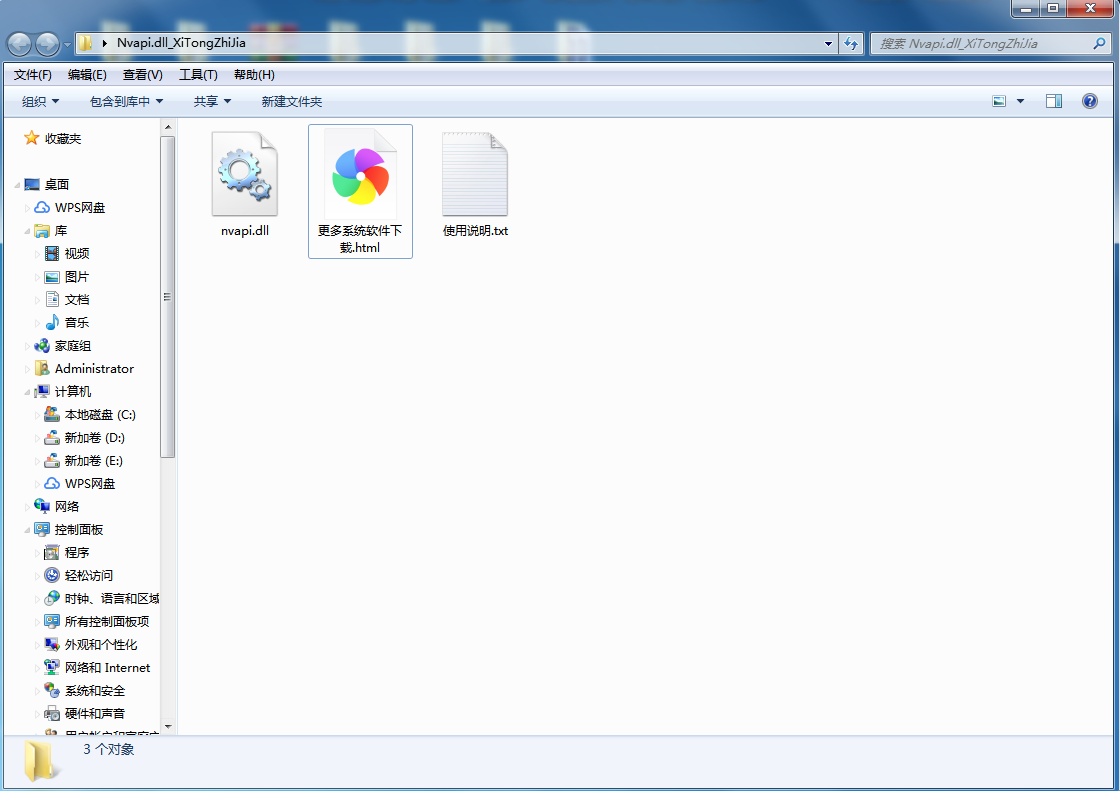Select the nvapi.dll file icon
This screenshot has height=791, width=1120.
(x=244, y=174)
